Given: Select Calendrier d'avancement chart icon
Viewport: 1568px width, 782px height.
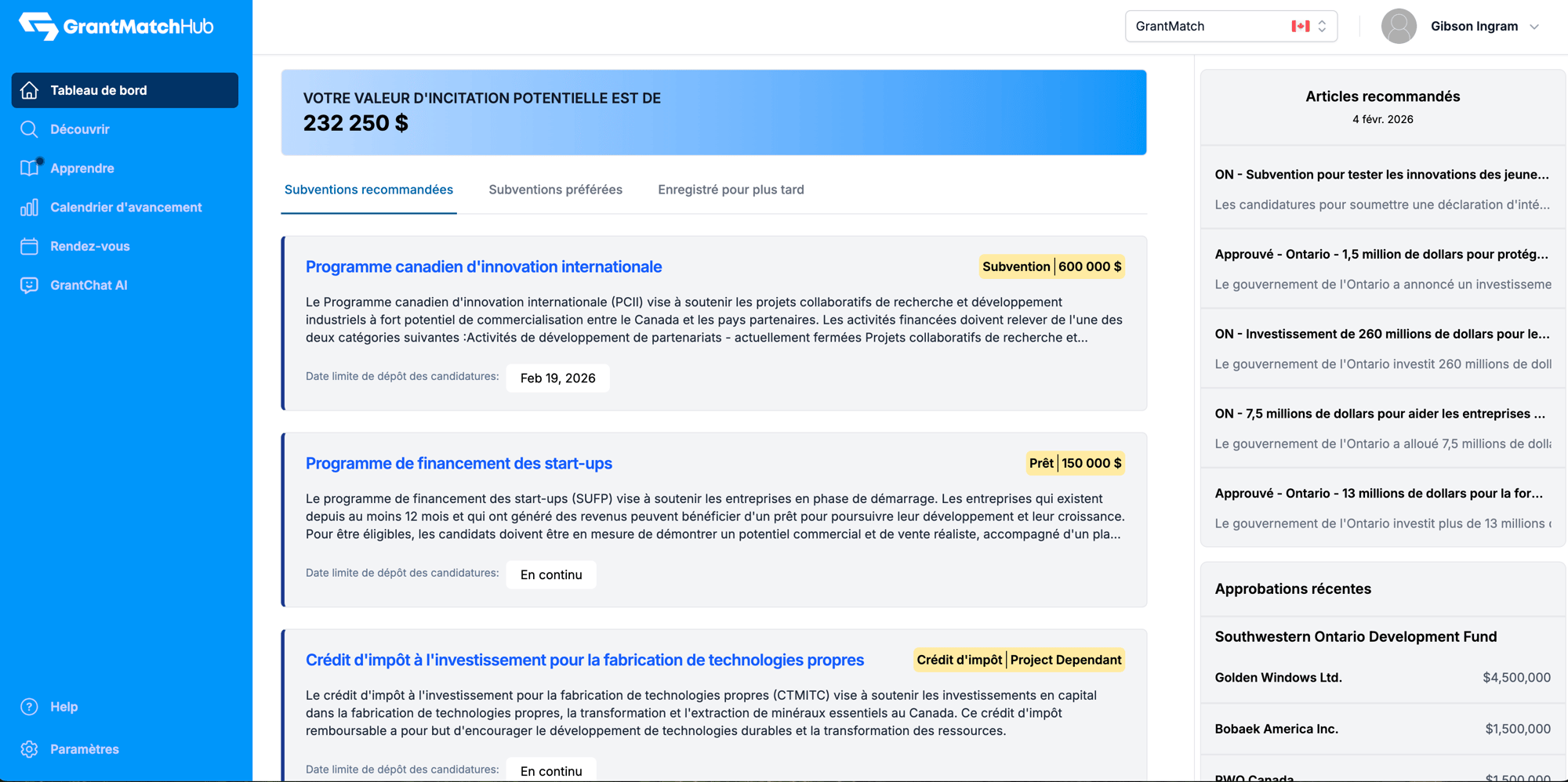Looking at the screenshot, I should click(30, 208).
